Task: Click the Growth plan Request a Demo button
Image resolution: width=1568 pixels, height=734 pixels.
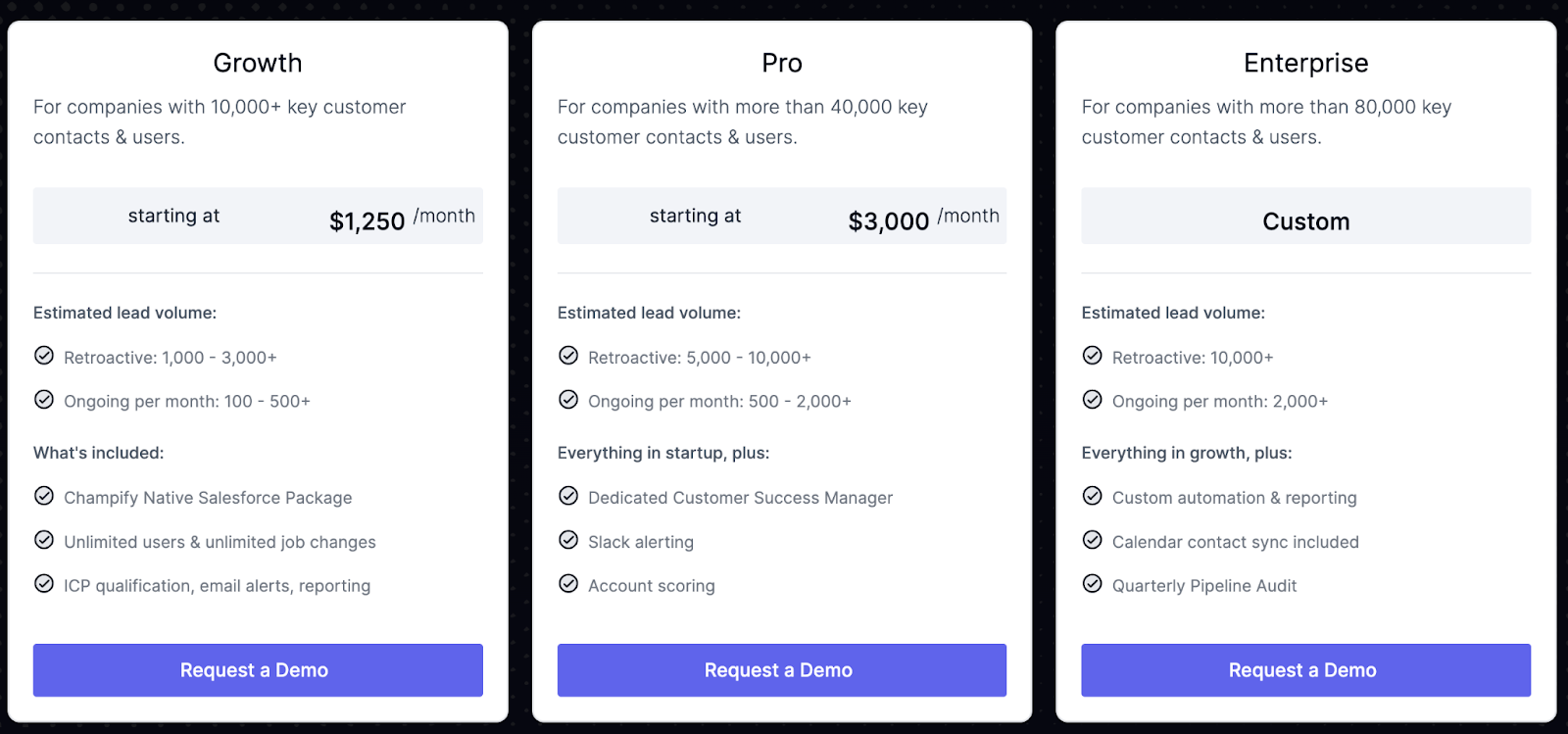Action: pos(258,670)
